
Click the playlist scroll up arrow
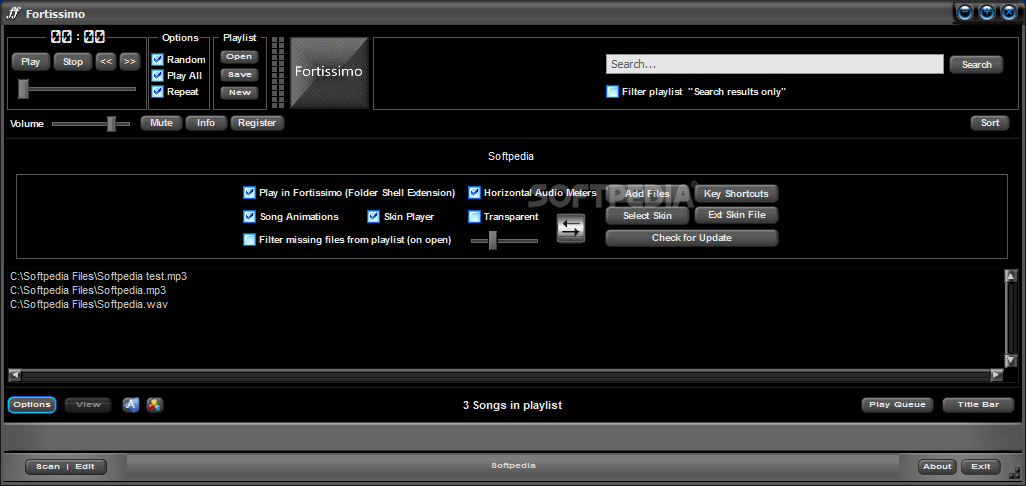[x=1011, y=275]
